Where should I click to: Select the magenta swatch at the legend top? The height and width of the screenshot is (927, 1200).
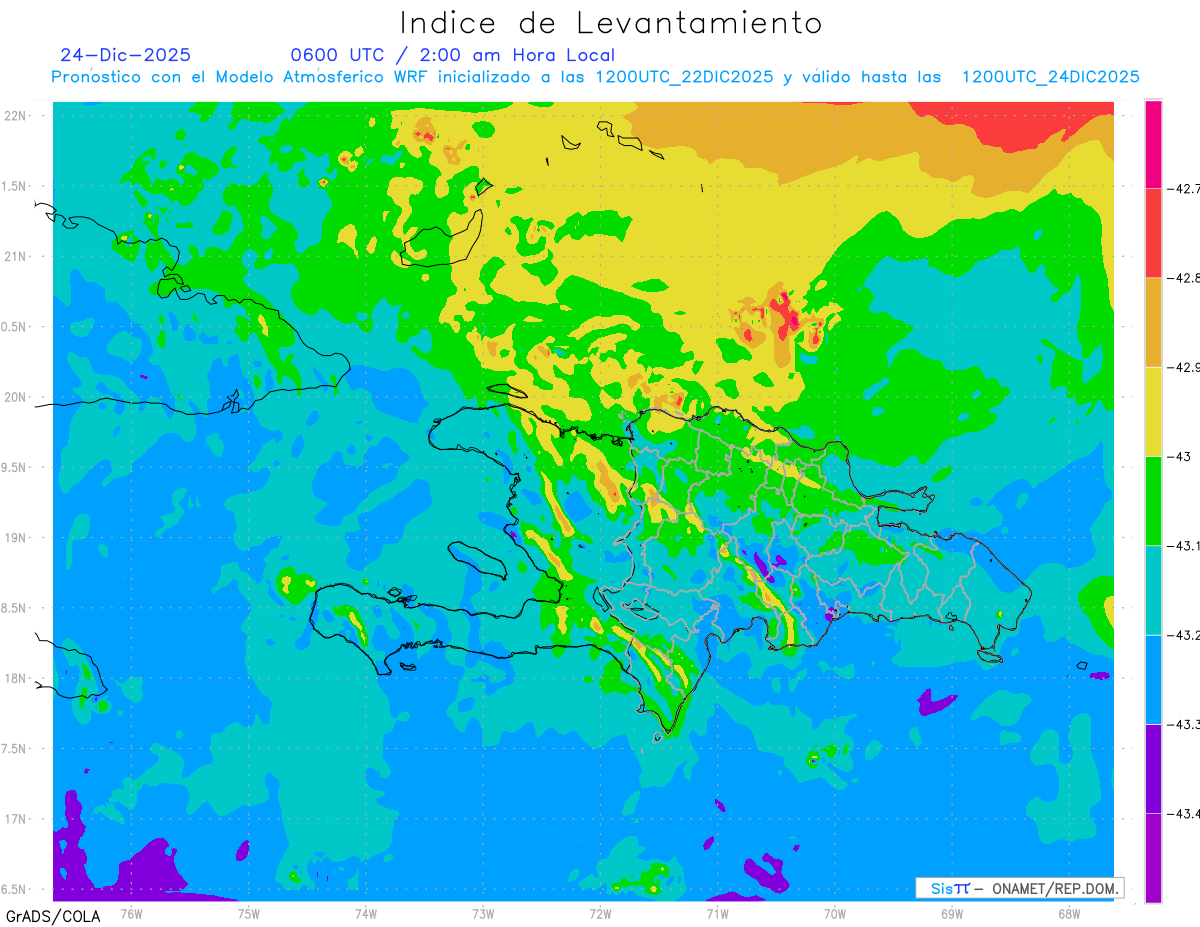point(1153,143)
